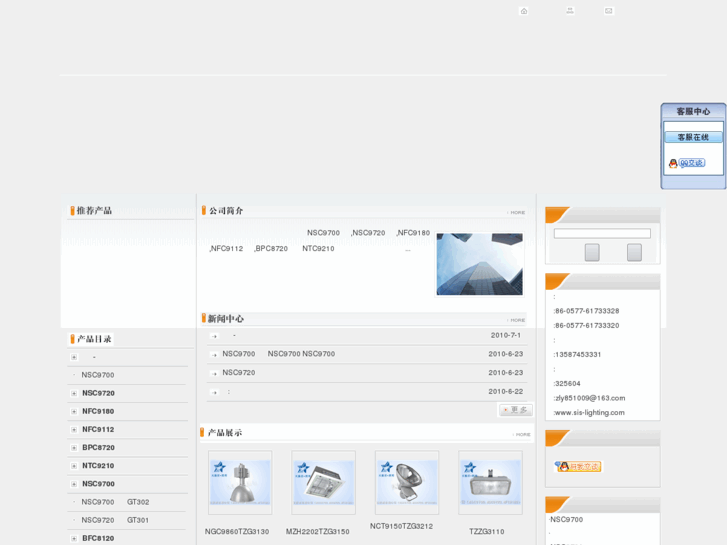Expand the NTC9210 category node
727x545 pixels.
74,466
